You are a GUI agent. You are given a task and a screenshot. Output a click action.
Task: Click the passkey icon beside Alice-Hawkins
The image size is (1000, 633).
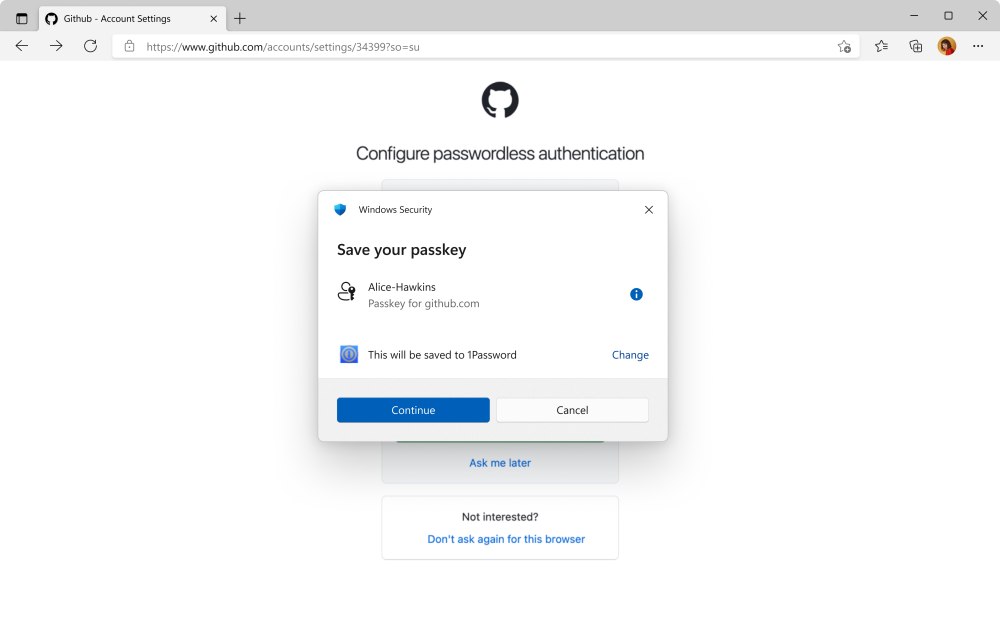tap(347, 293)
